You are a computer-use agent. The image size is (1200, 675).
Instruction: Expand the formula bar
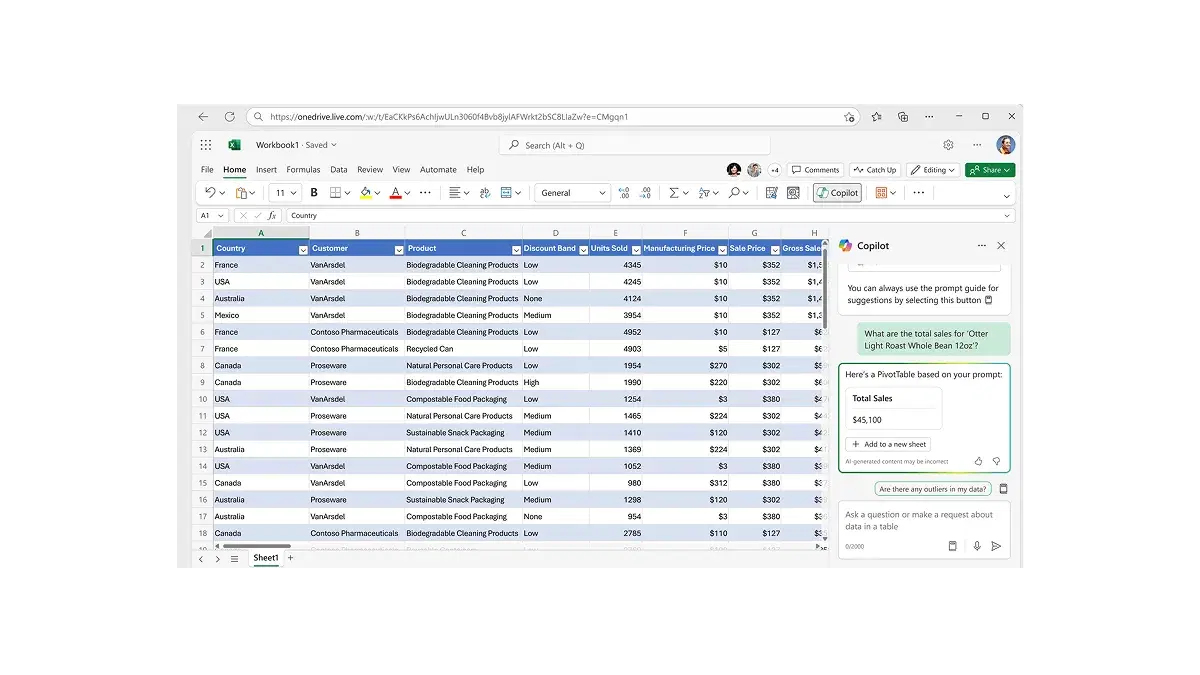pyautogui.click(x=1007, y=215)
